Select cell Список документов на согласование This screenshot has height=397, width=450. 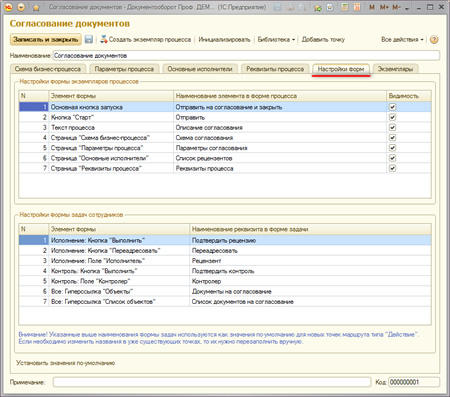[x=310, y=302]
